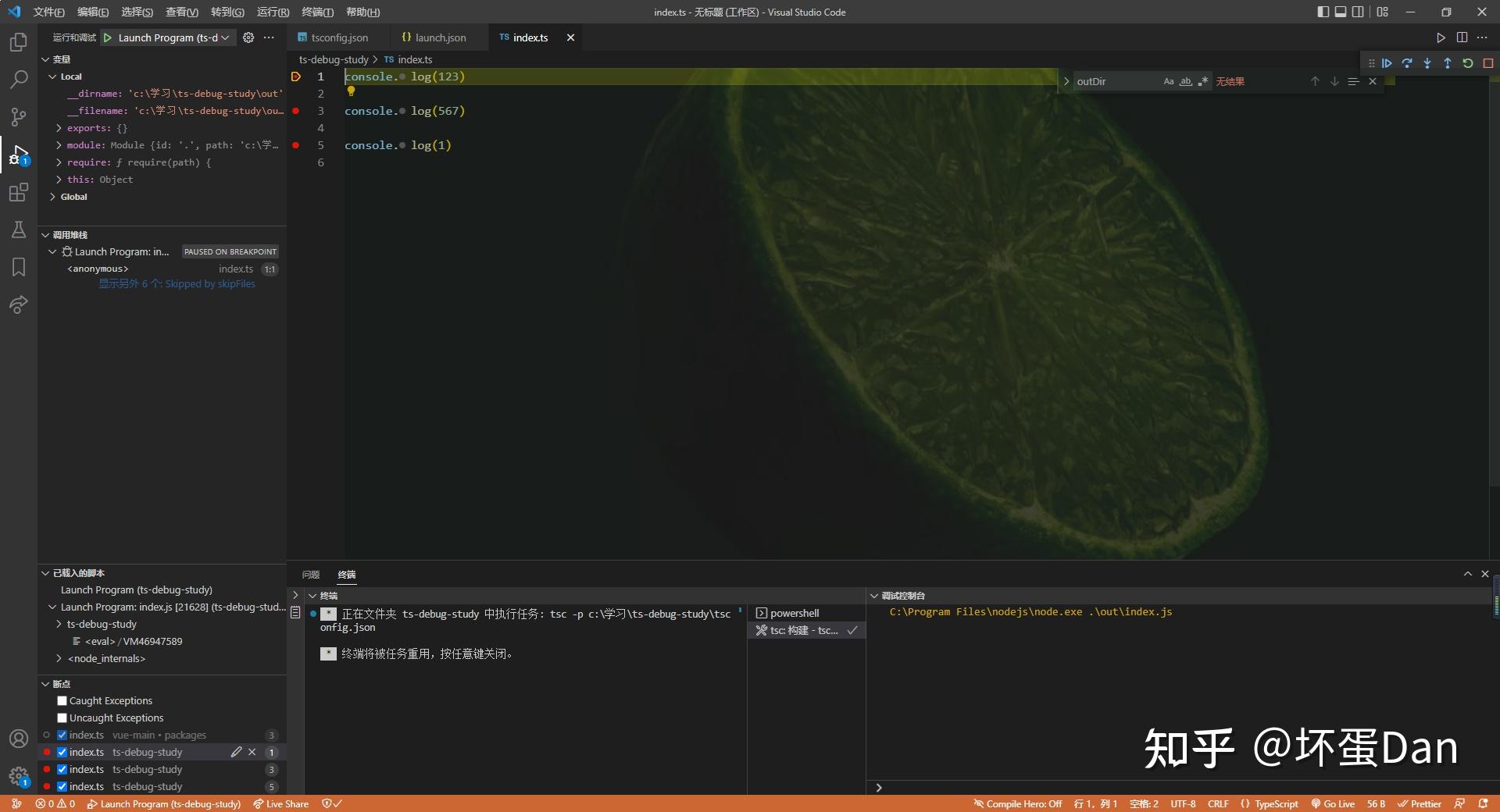Open launch.json via debug gear icon
This screenshot has width=1500, height=812.
point(248,37)
